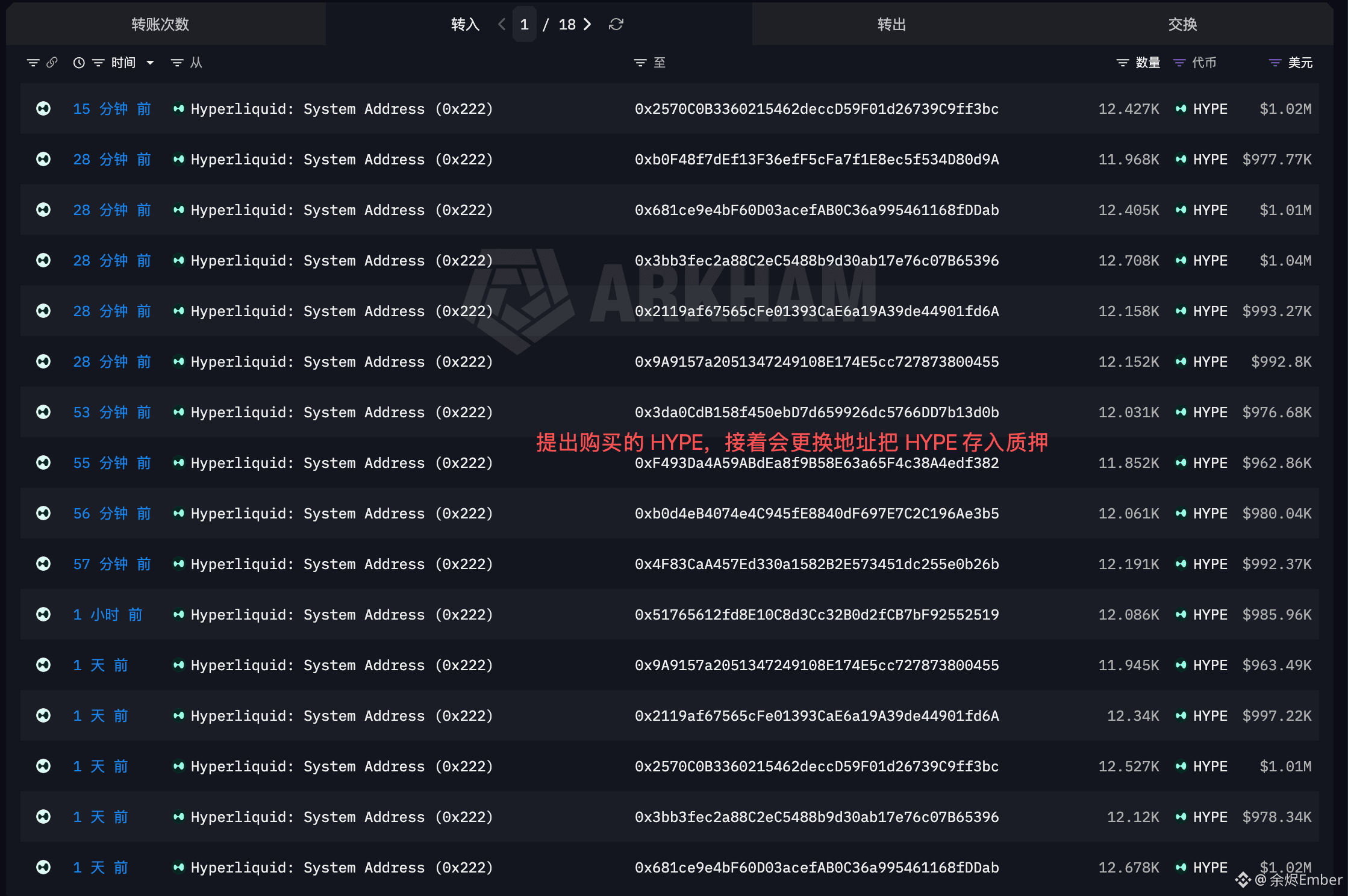Screen dimensions: 1348x896
Task: Expand the 时间 sort dropdown arrow
Action: point(151,63)
